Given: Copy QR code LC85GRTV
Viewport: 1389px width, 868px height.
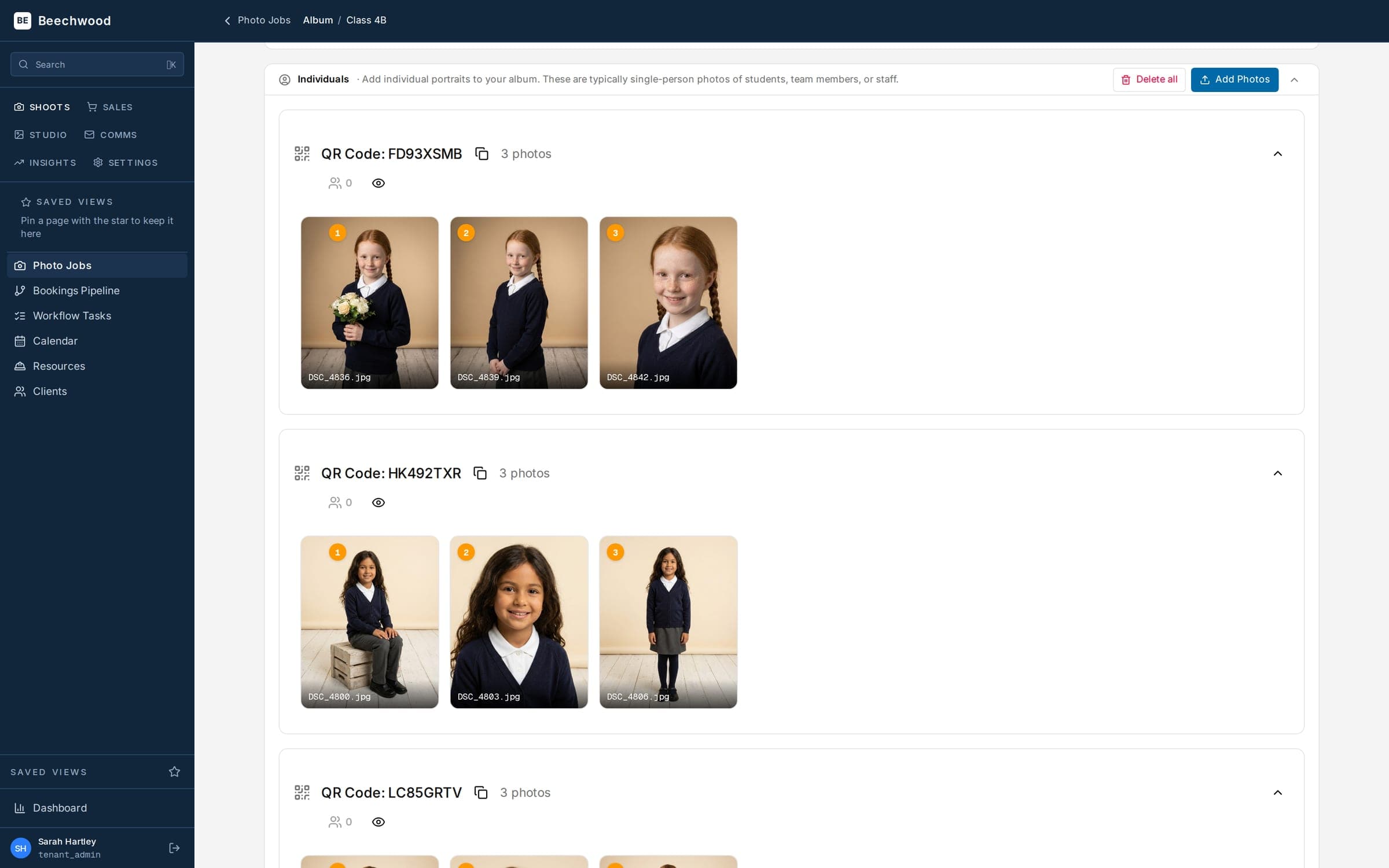Looking at the screenshot, I should pyautogui.click(x=480, y=793).
